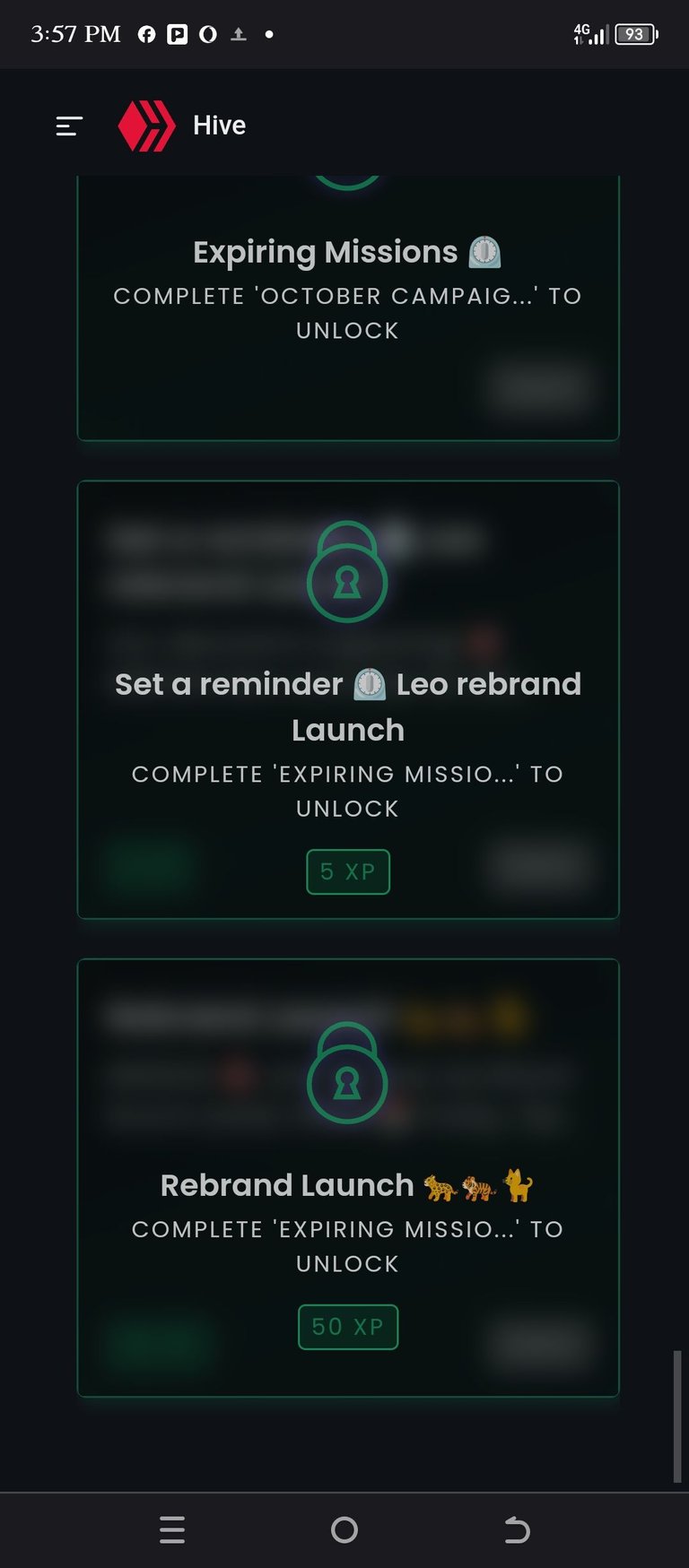Tap the blurred button in Expiring Missions card
The width and height of the screenshot is (689, 1568).
pyautogui.click(x=539, y=387)
